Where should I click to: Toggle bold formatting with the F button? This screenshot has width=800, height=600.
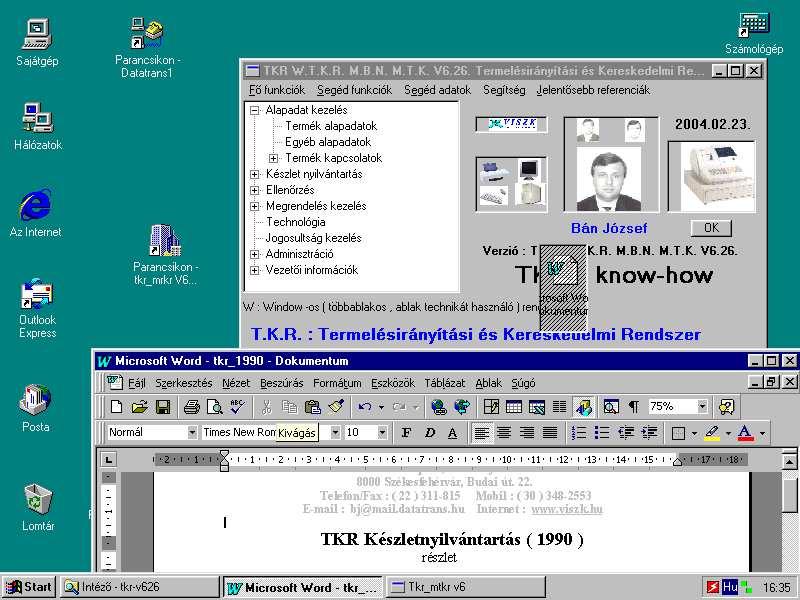(x=406, y=433)
